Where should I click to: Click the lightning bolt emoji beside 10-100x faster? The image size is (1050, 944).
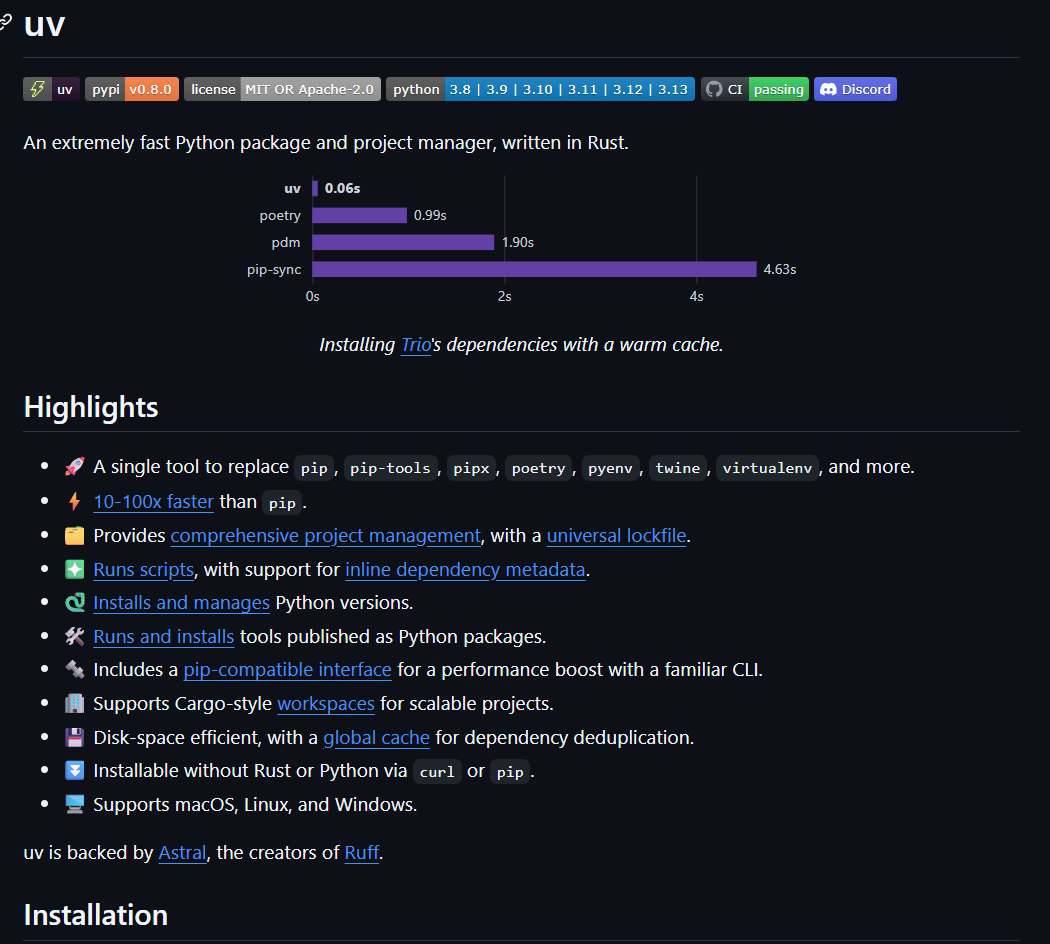point(74,501)
